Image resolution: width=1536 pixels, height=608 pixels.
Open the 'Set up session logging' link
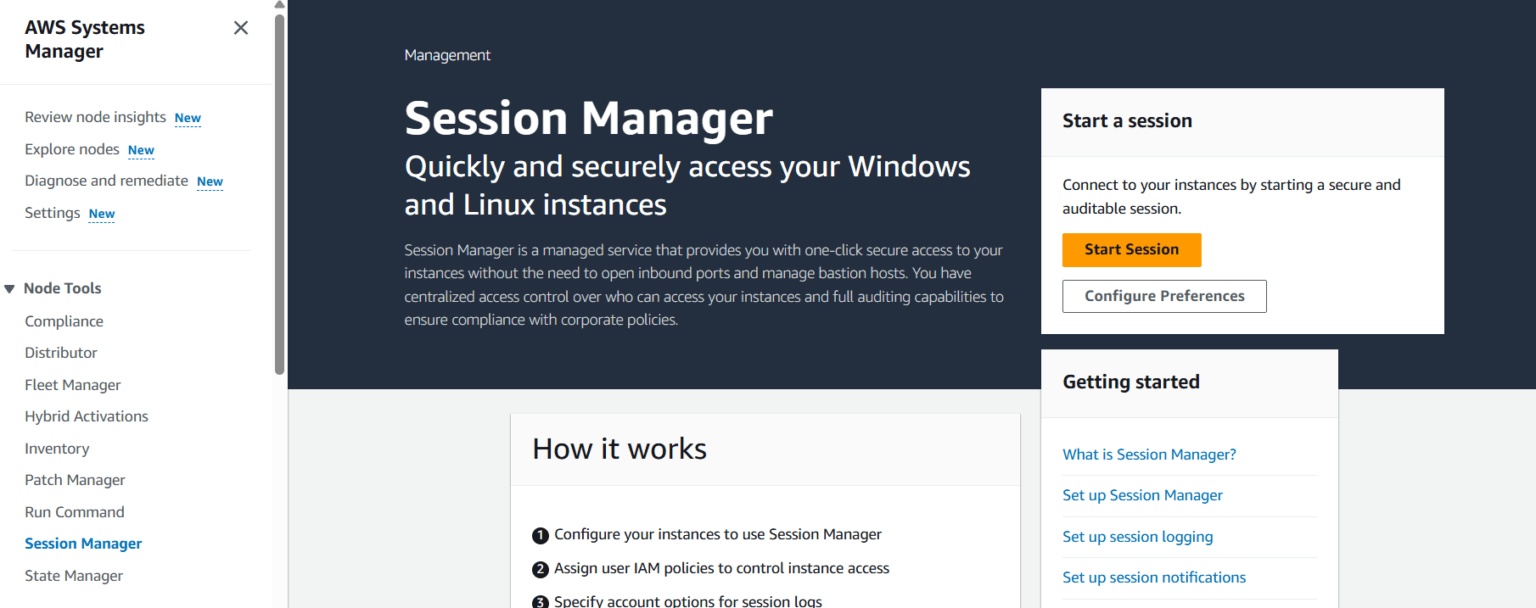point(1137,537)
